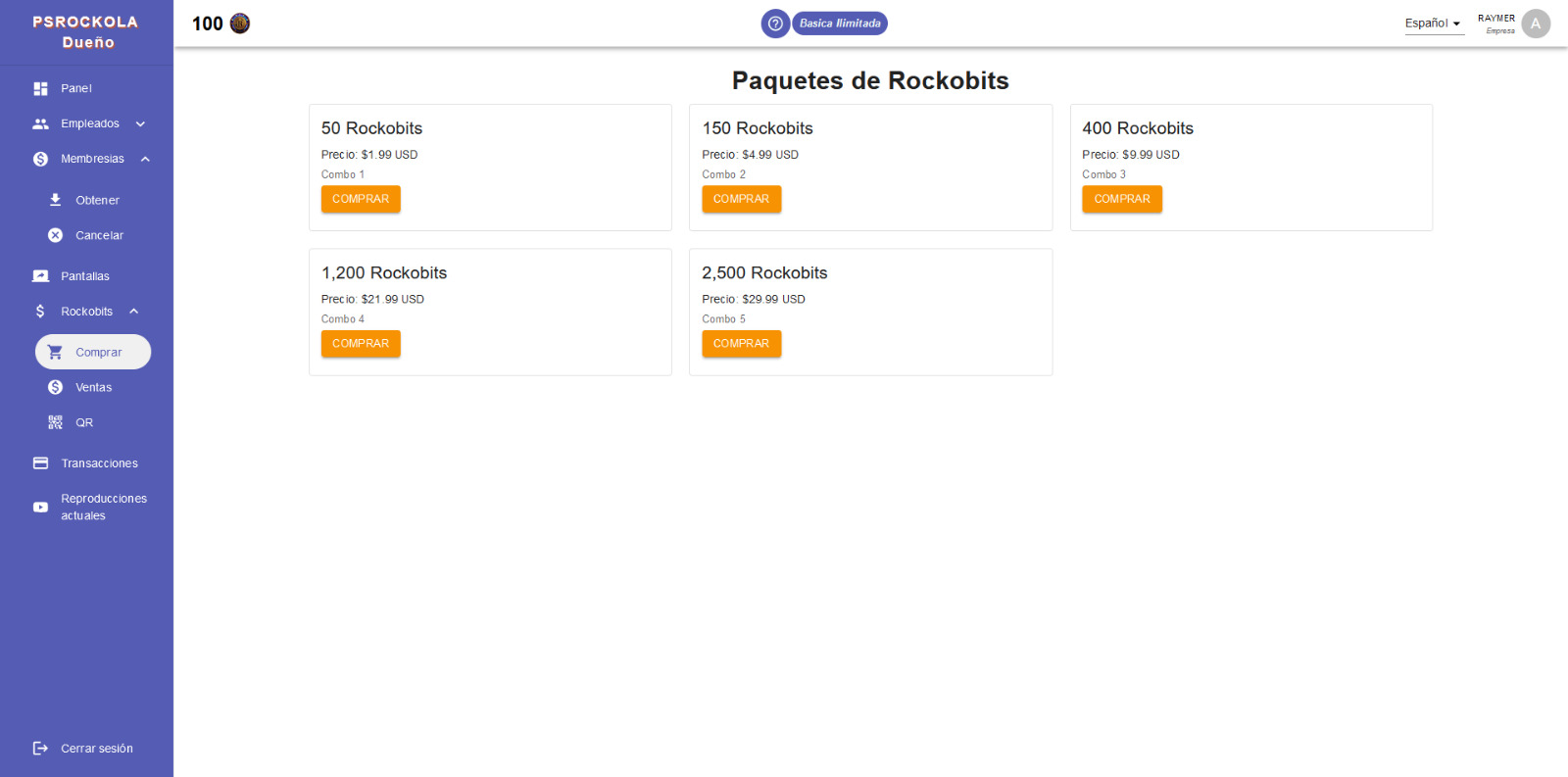This screenshot has height=777, width=1568.
Task: Click the Panel dashboard icon
Action: click(x=40, y=88)
